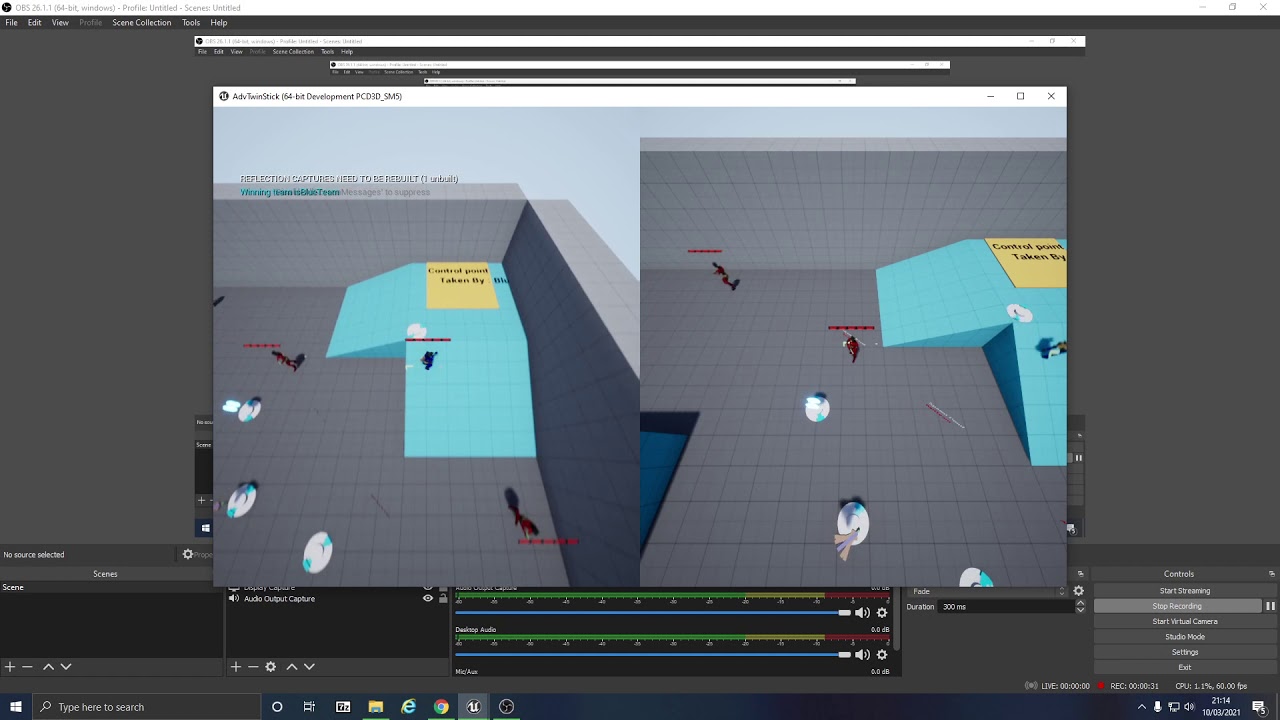Open the Windows Start menu
1280x720 pixels.
[16, 707]
